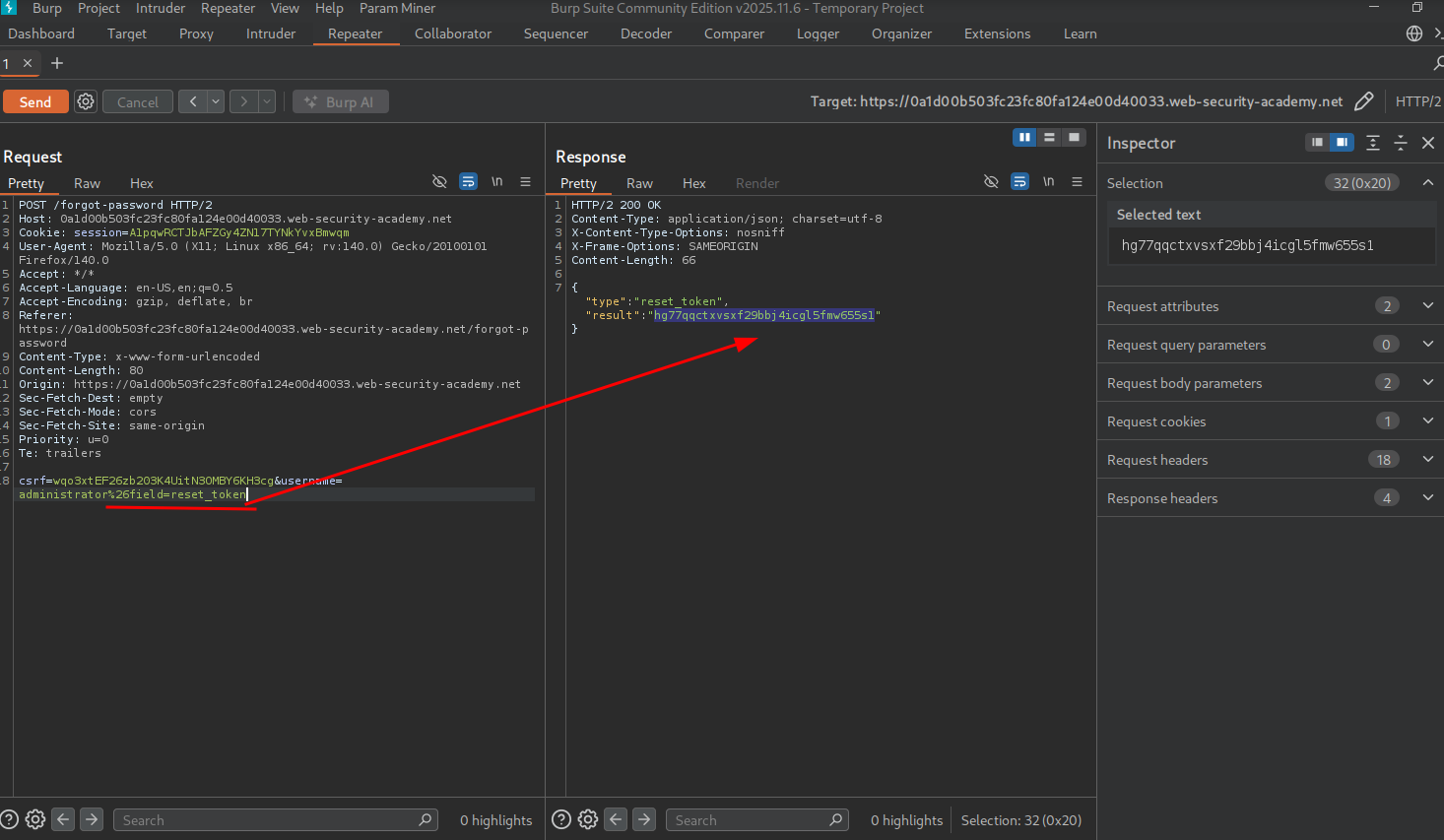Jump to previous match in Request search
The height and width of the screenshot is (840, 1444).
[x=64, y=819]
